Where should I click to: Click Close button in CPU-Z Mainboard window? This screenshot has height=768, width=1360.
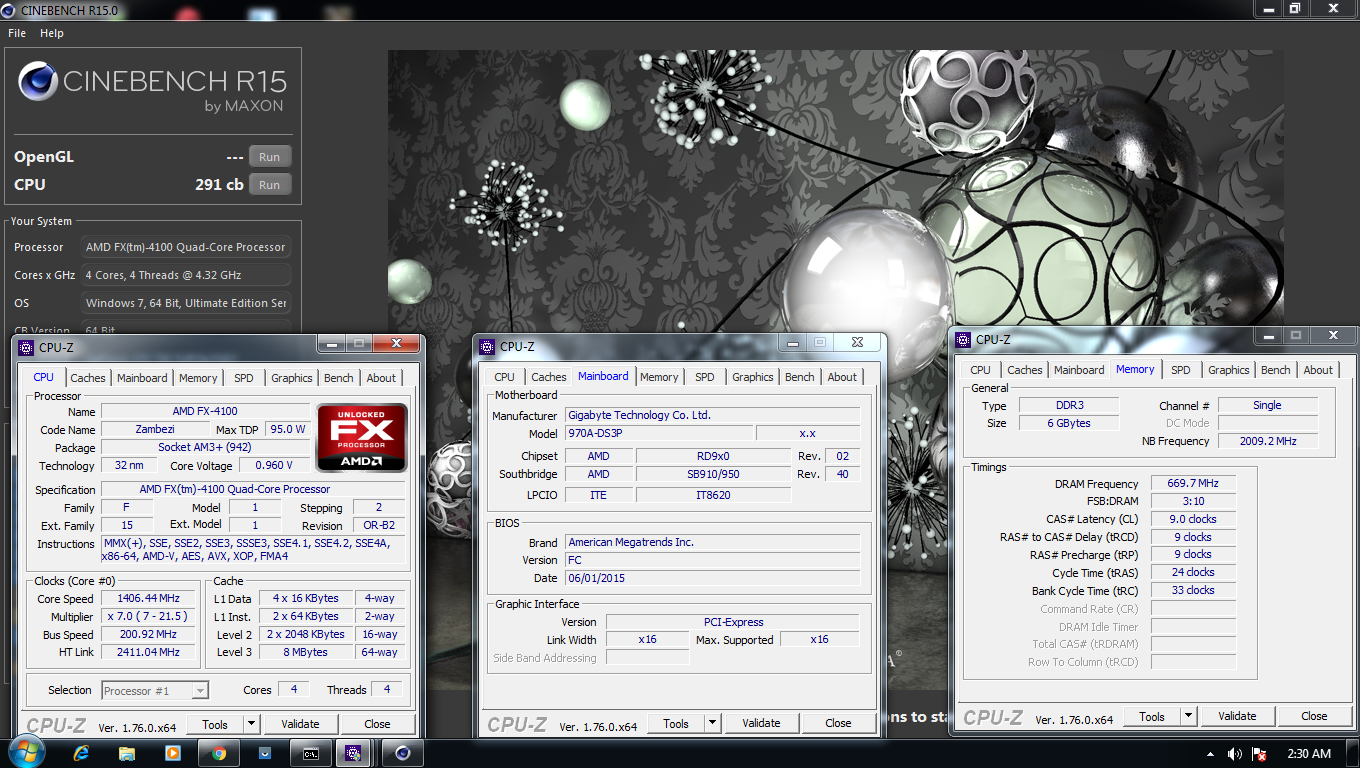coord(838,723)
